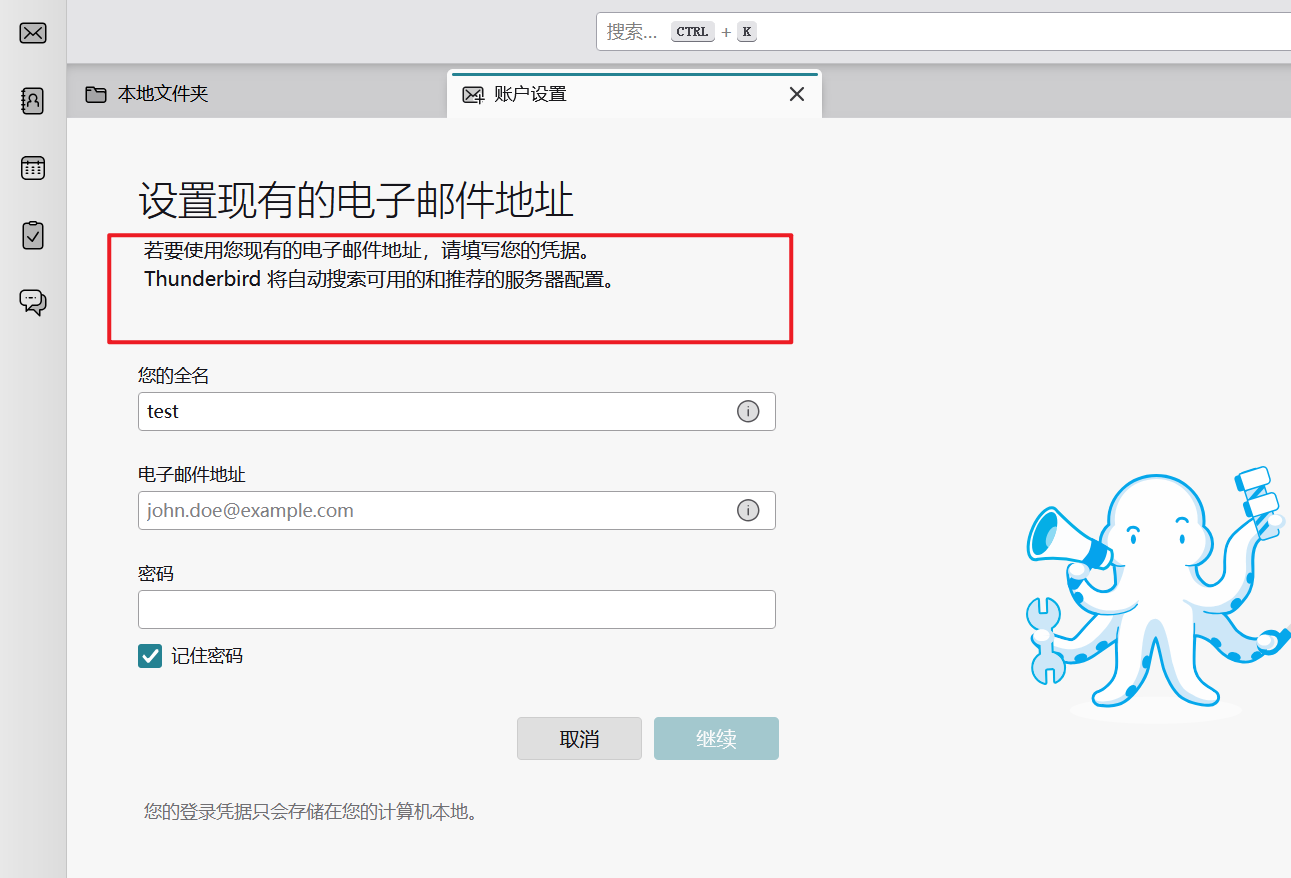The image size is (1291, 878).
Task: Open the Calendar from the sidebar
Action: [32, 168]
